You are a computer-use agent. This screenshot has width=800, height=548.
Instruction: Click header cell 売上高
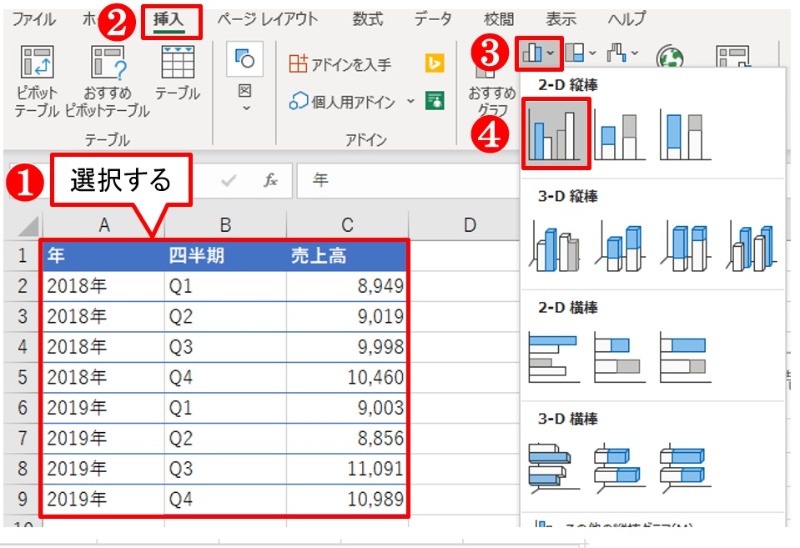click(347, 256)
